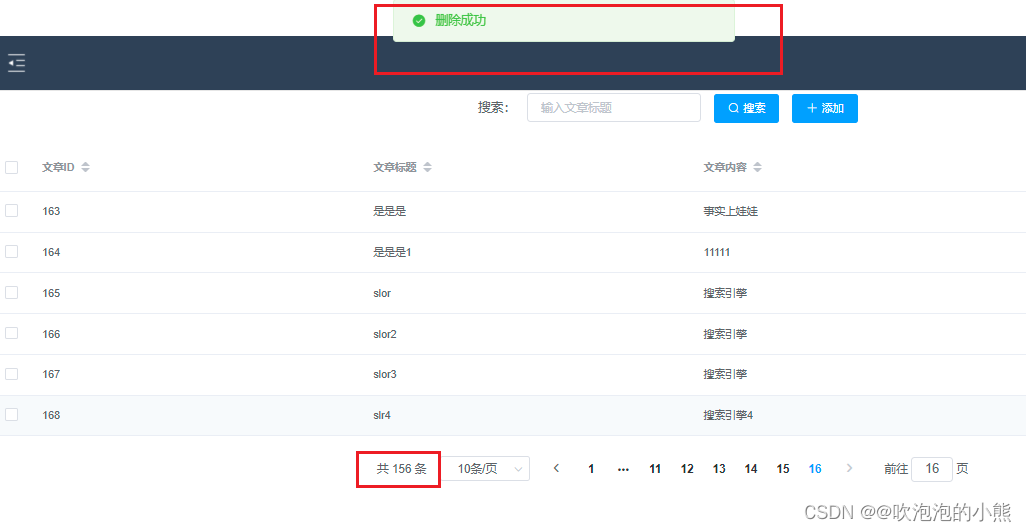
Task: Go to page 1 in pagination
Action: (591, 469)
